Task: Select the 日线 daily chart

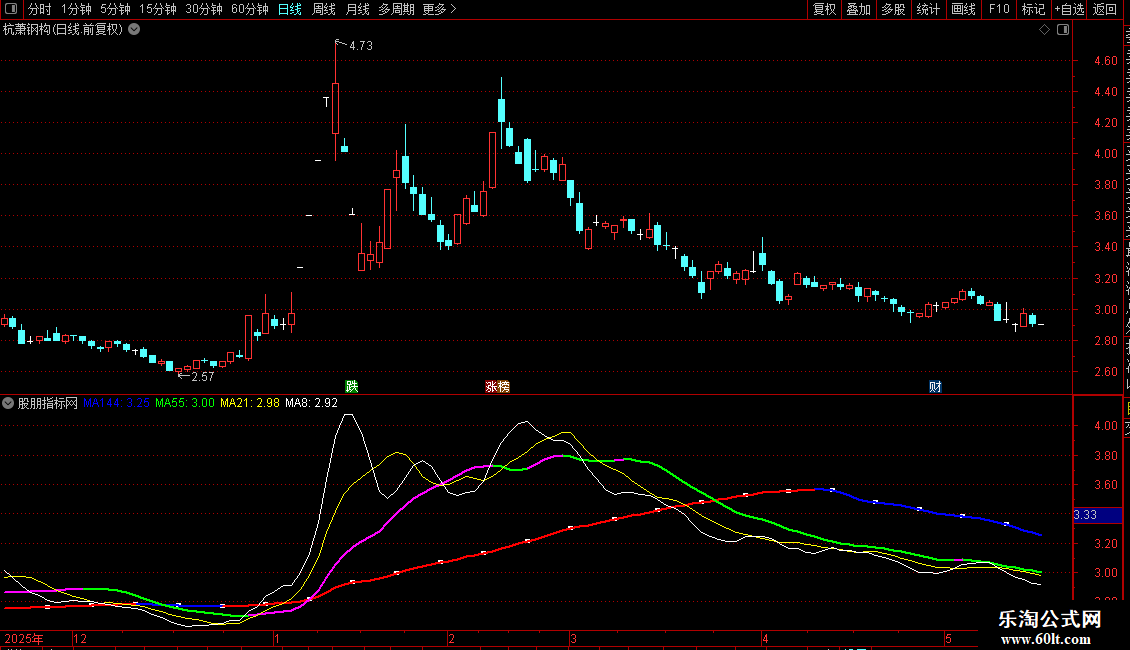Action: click(290, 9)
